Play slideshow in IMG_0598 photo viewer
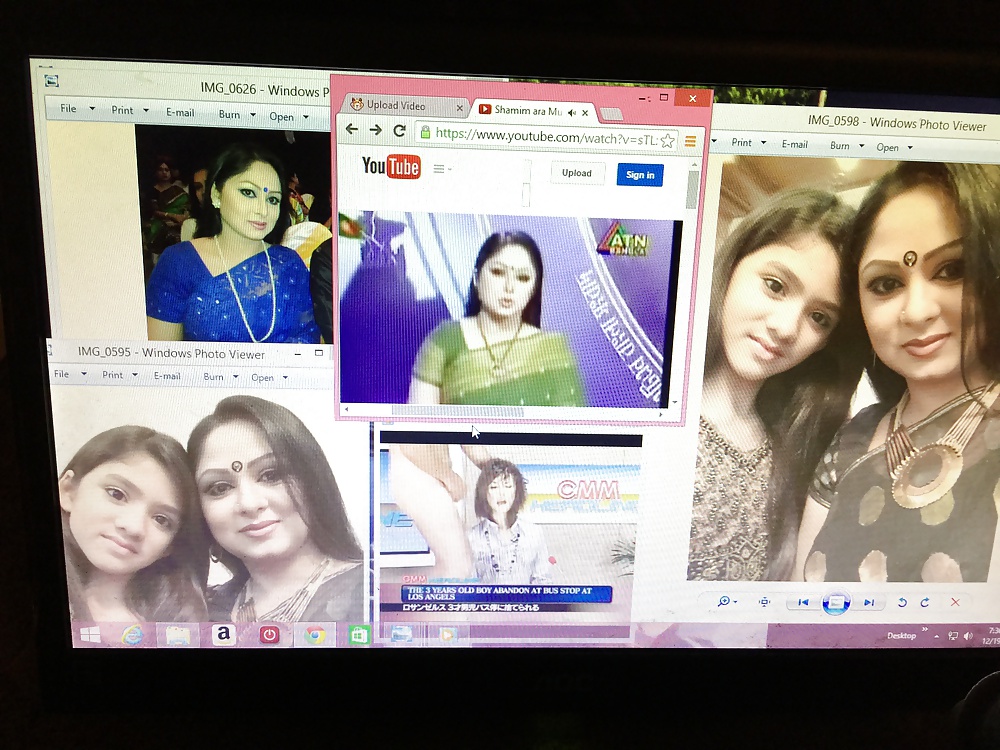The height and width of the screenshot is (750, 1000). pos(835,602)
